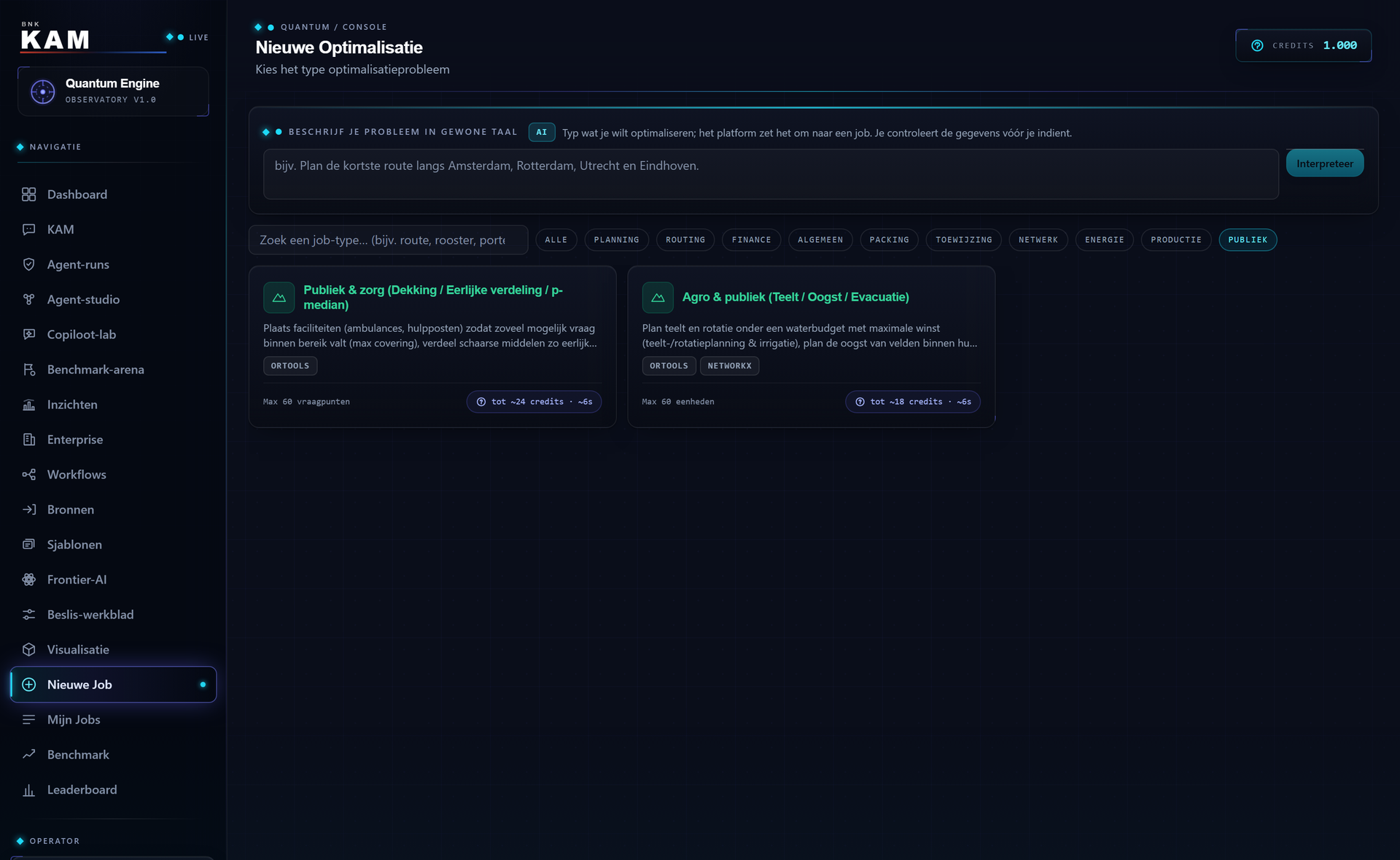Click Publiek & zorg card mountain icon
The width and height of the screenshot is (1400, 860).
click(x=279, y=297)
